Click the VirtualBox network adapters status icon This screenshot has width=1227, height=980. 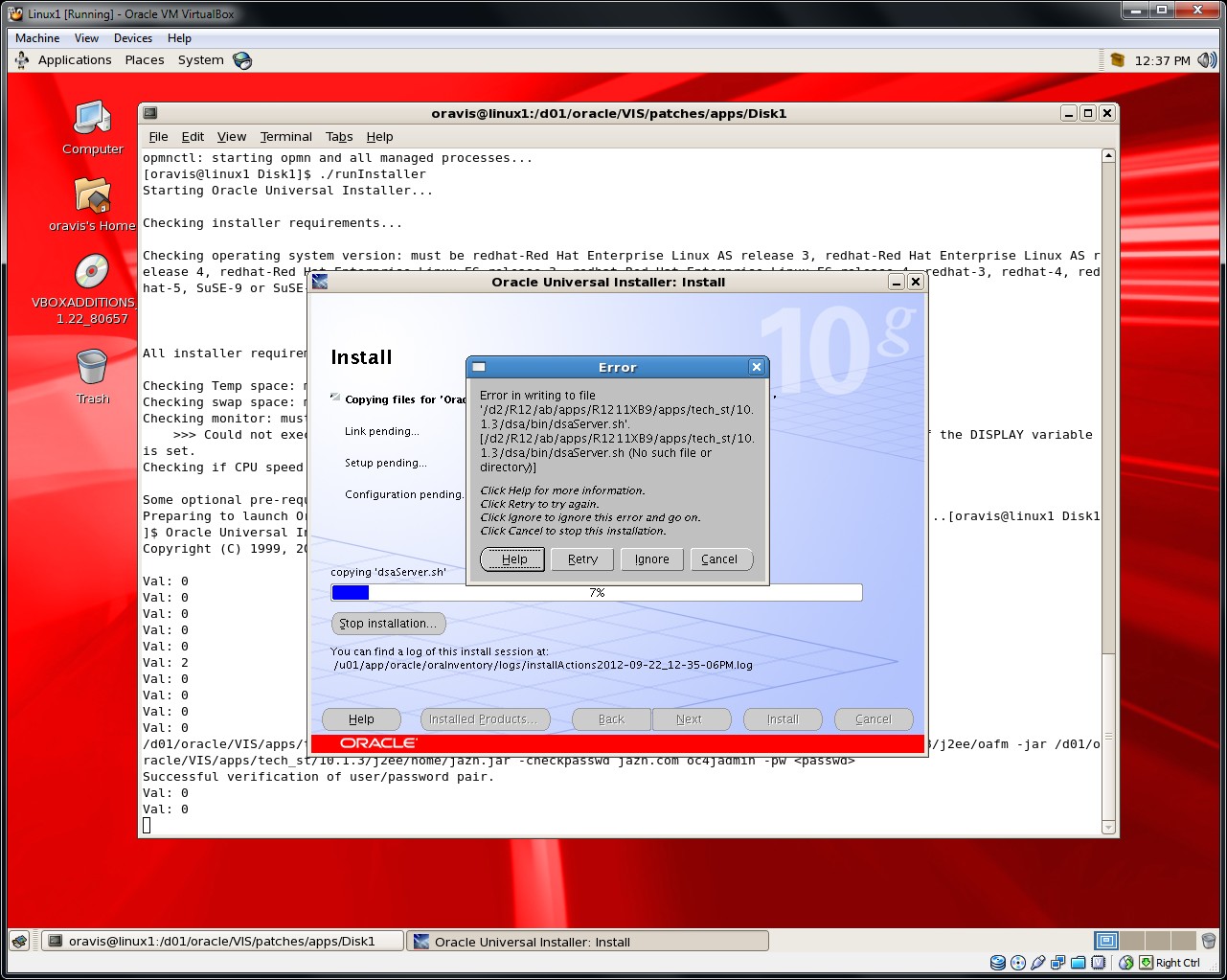[1058, 963]
